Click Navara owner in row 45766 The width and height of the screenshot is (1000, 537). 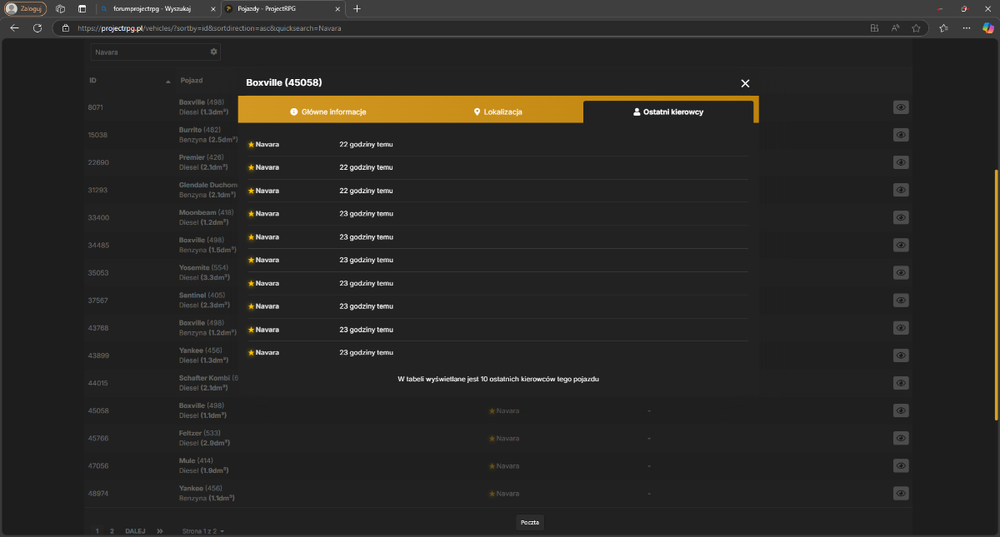[x=504, y=438]
